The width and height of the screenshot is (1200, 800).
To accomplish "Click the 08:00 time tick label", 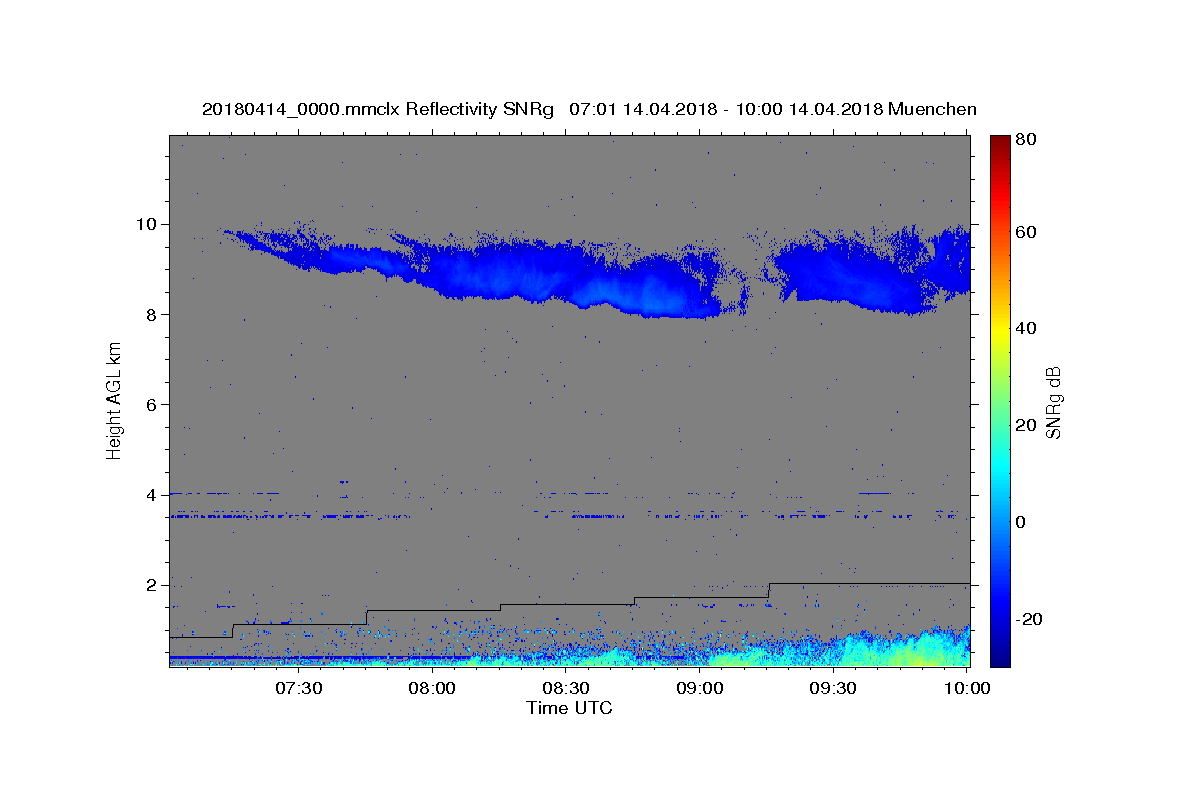I will coord(432,688).
